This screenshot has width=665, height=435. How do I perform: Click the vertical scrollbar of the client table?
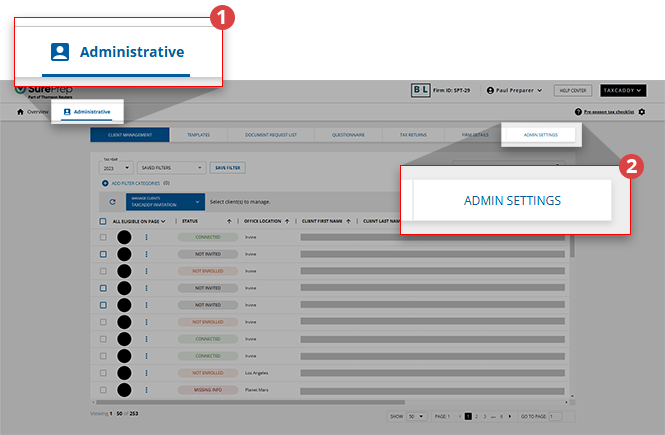point(572,243)
